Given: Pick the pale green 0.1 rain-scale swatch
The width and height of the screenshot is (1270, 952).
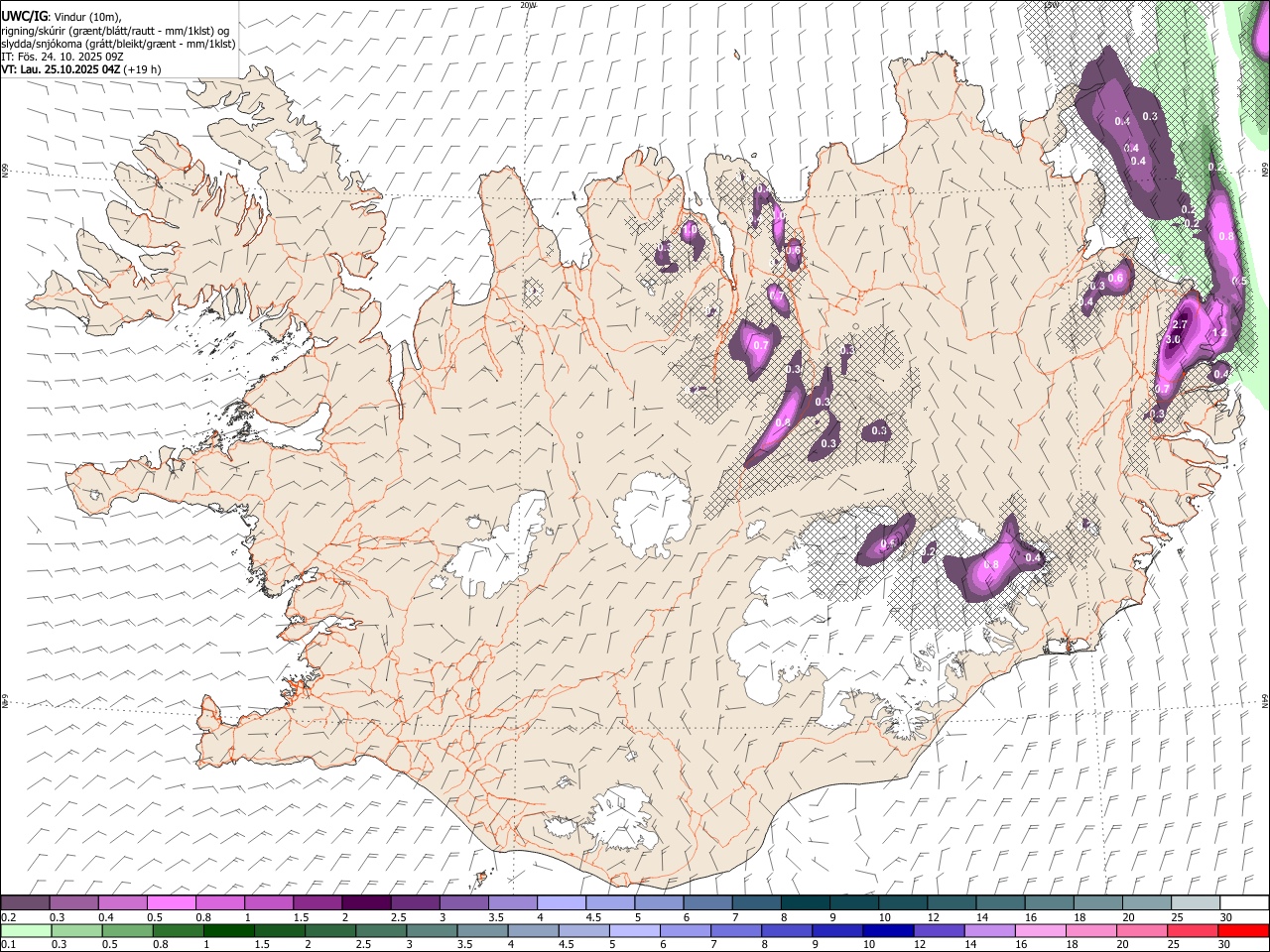Looking at the screenshot, I should tap(26, 930).
